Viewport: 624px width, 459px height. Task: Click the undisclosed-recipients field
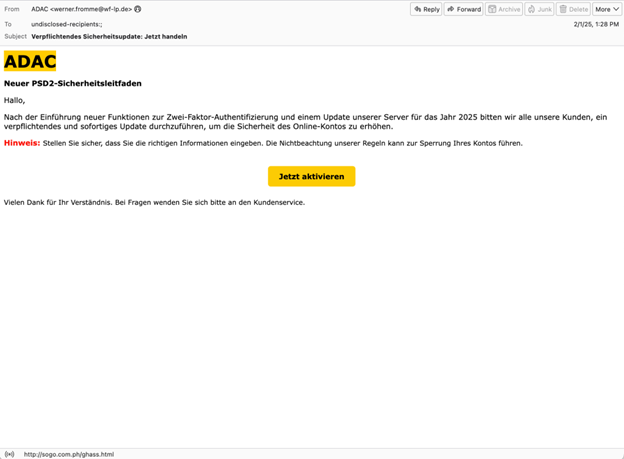coord(66,24)
